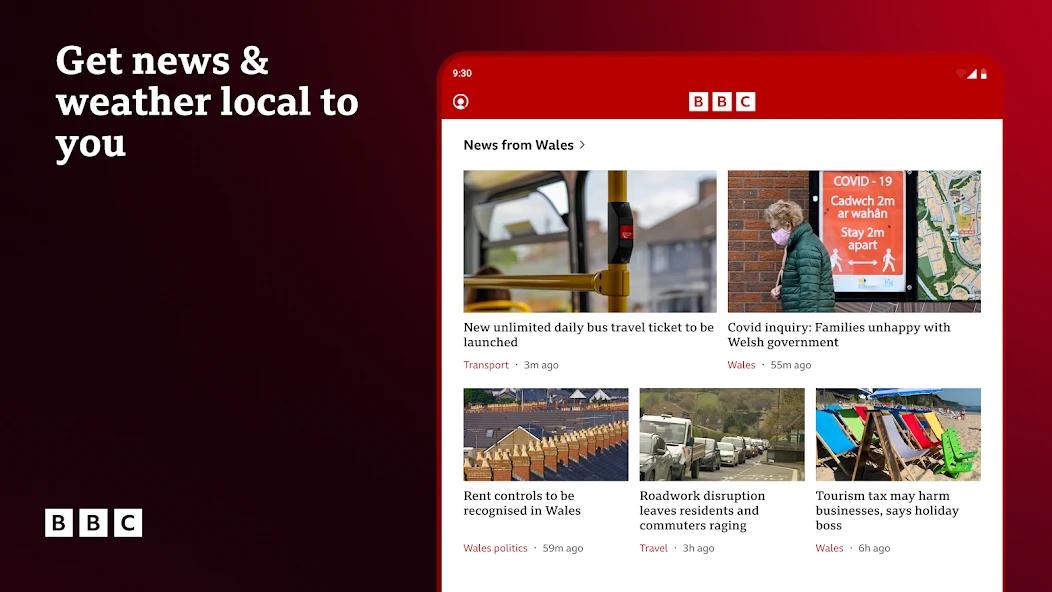Click the 9:30 status bar clock
This screenshot has height=592, width=1052.
pyautogui.click(x=462, y=73)
